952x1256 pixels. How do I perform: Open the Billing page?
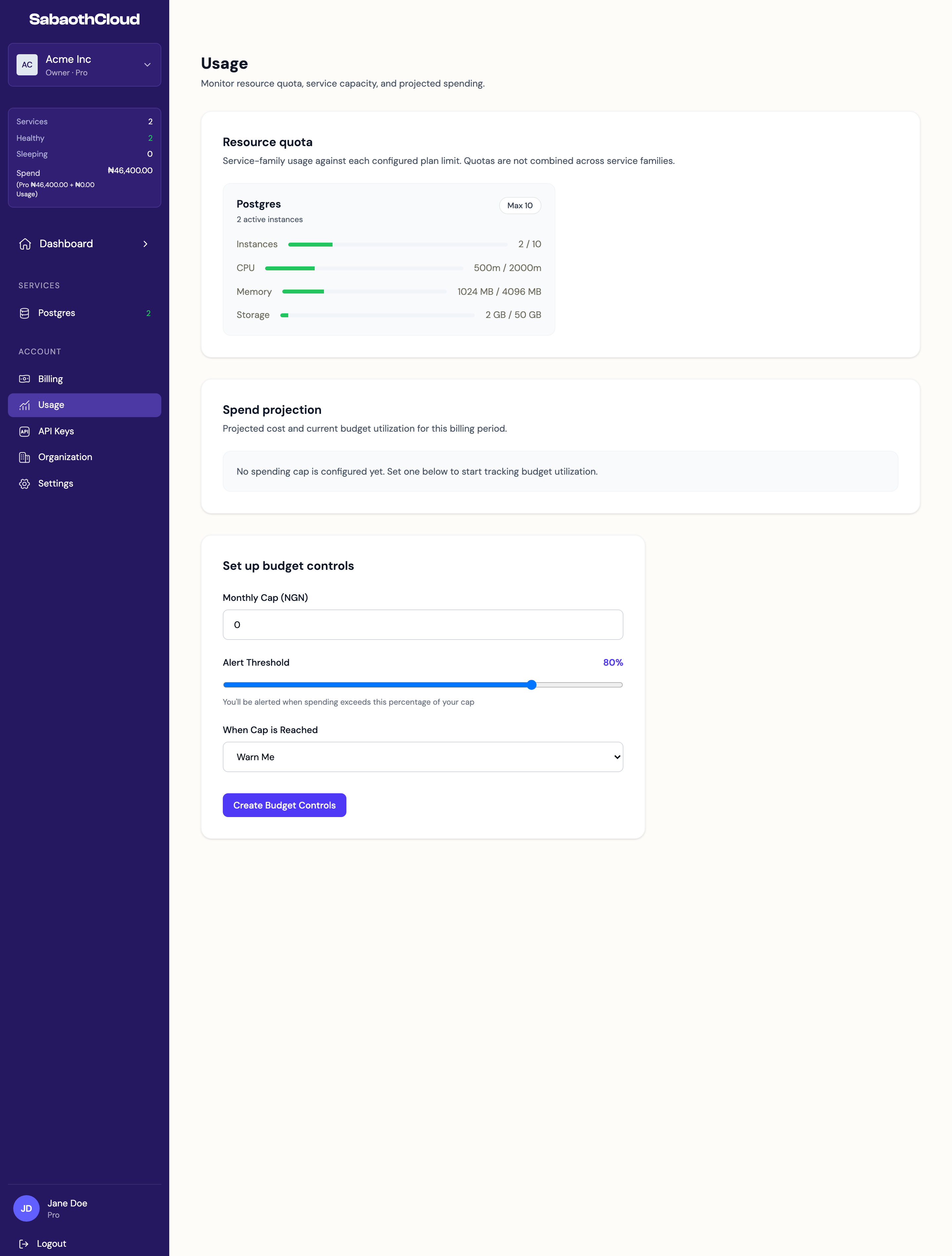pyautogui.click(x=85, y=379)
